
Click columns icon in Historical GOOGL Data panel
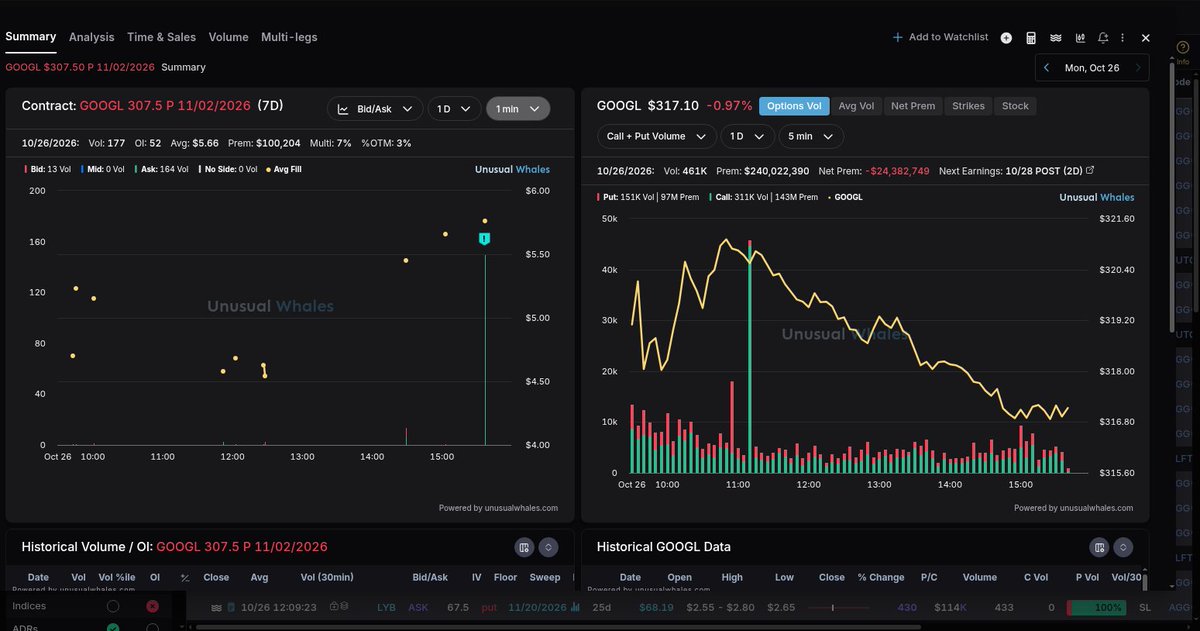click(1099, 547)
